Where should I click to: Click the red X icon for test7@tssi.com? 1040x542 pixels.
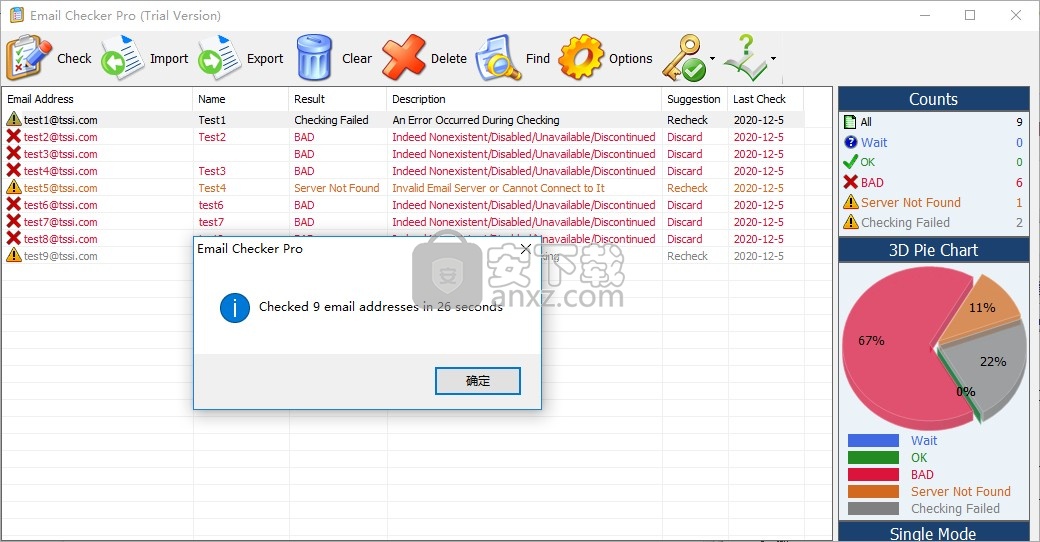(x=14, y=222)
